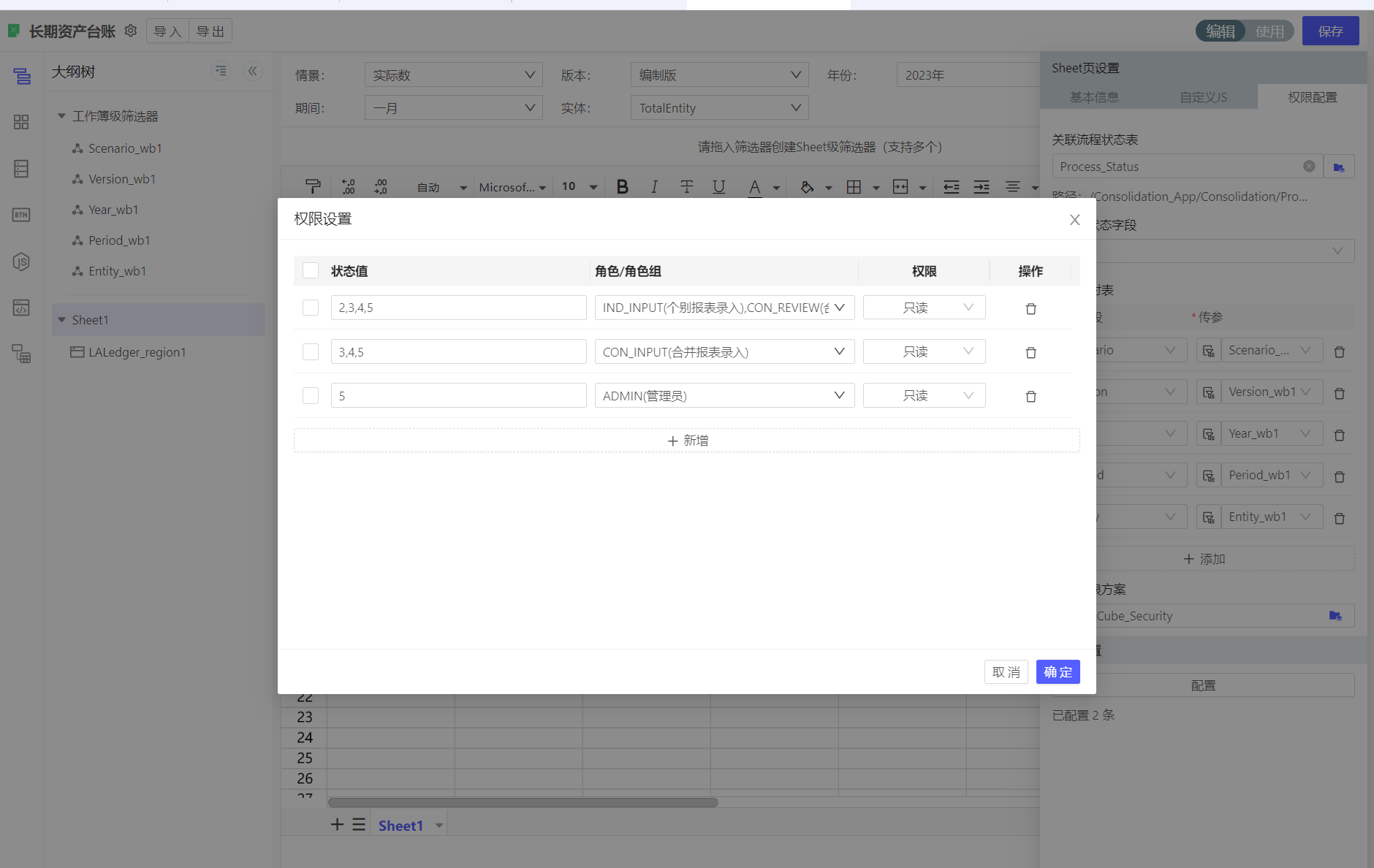The width and height of the screenshot is (1374, 868).
Task: Check the box for status 3,4,5 row
Action: point(311,351)
